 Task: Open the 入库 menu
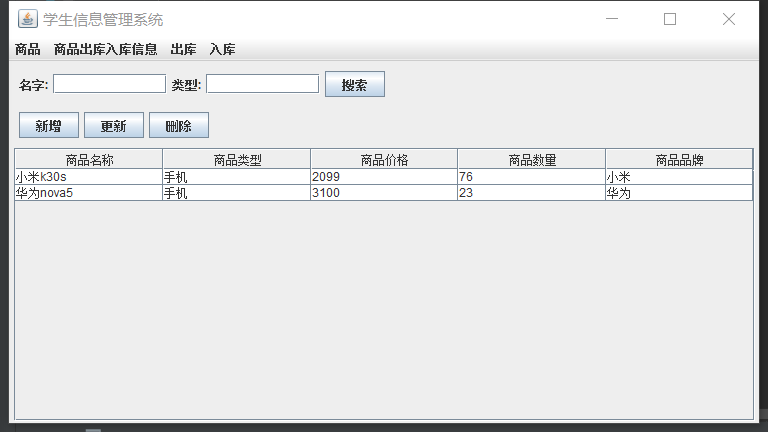(222, 49)
